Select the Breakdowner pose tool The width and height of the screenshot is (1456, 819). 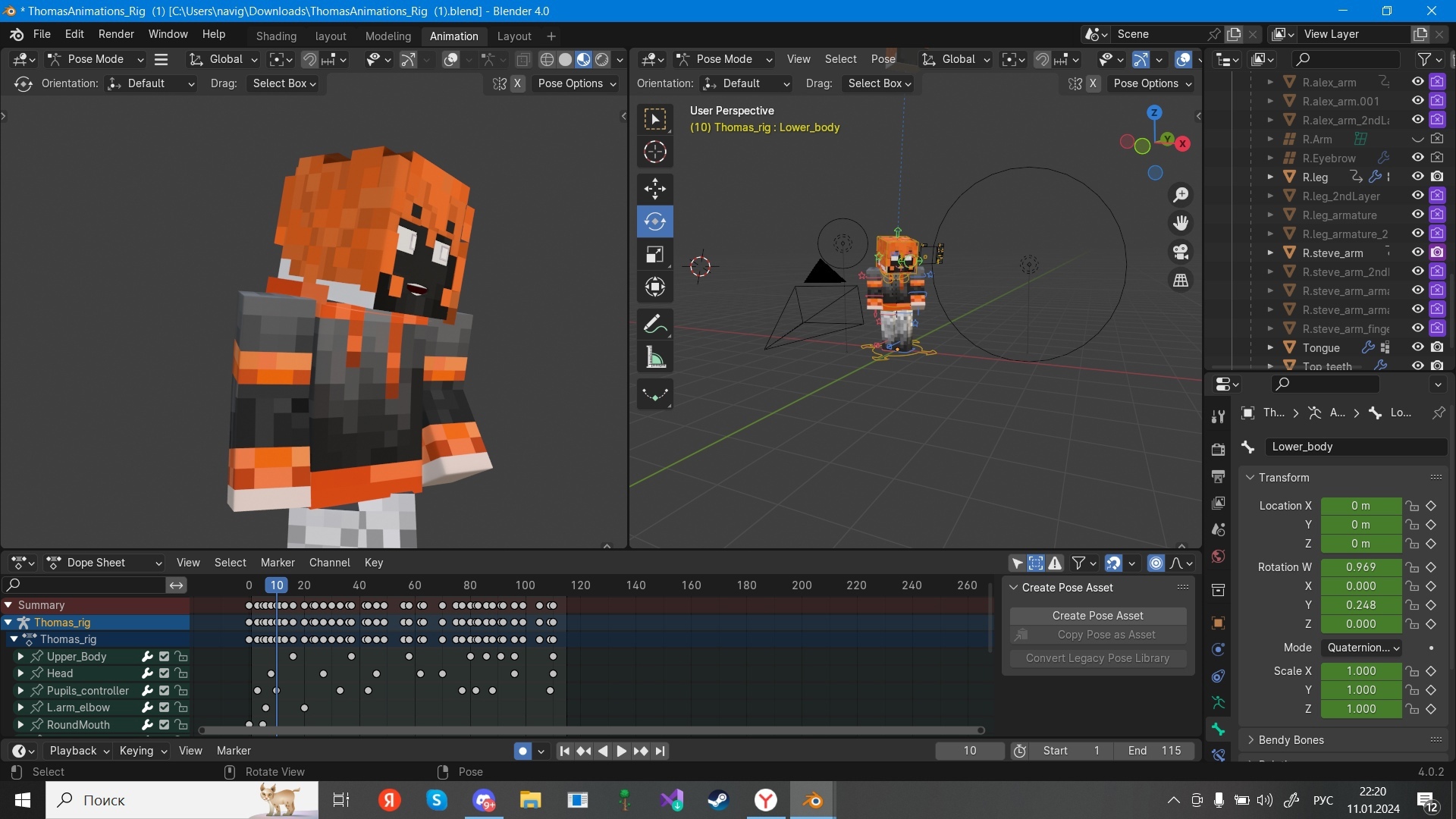click(655, 394)
